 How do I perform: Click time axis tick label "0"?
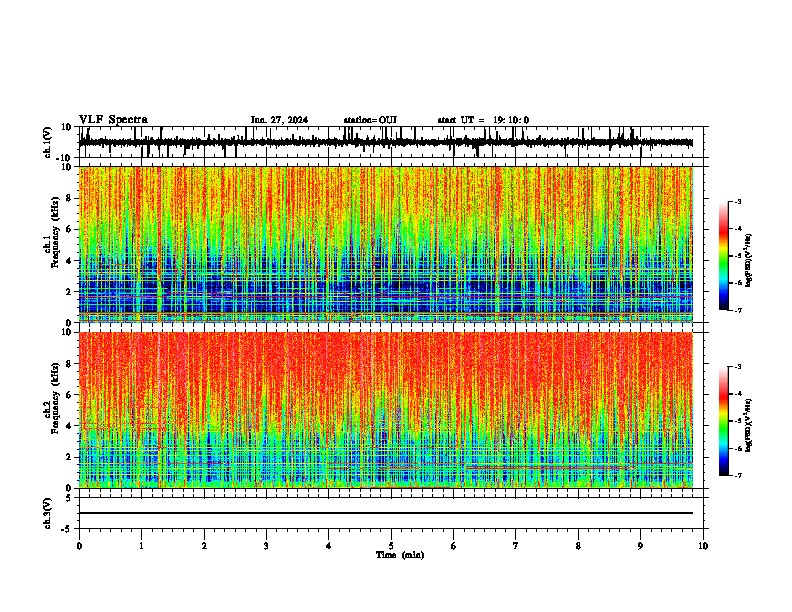79,546
